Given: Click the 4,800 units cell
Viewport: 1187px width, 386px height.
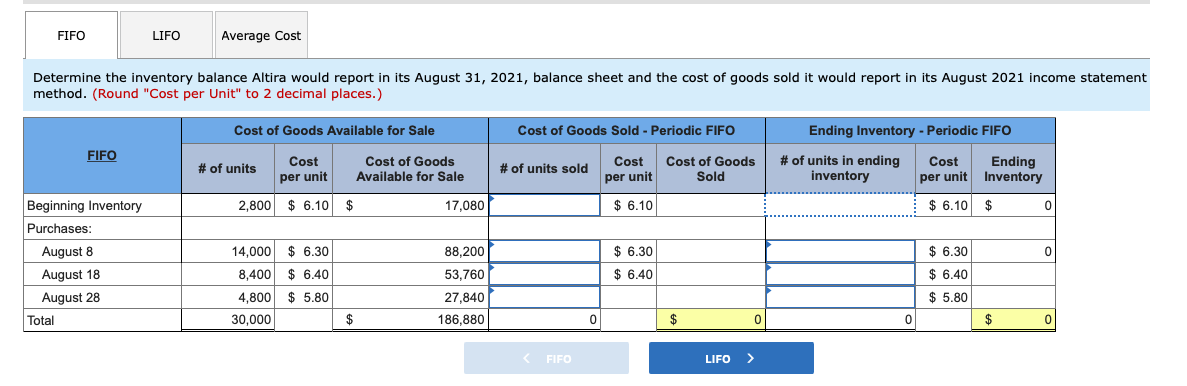Looking at the screenshot, I should point(228,297).
